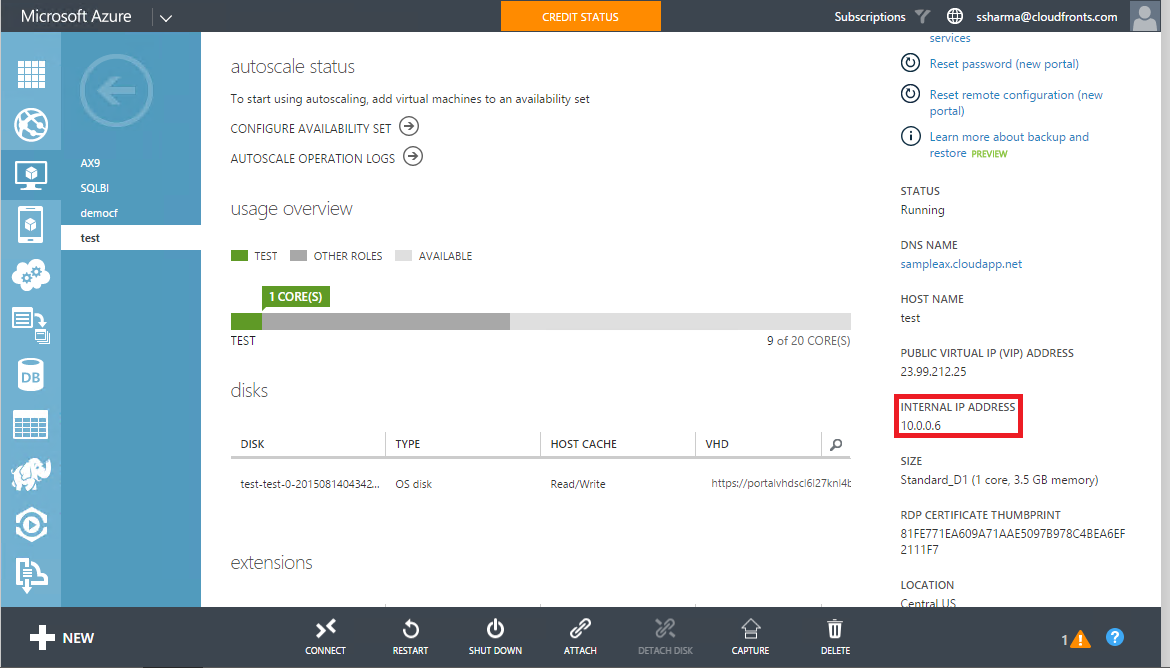
Task: Search the disks table with magnifier
Action: point(836,444)
